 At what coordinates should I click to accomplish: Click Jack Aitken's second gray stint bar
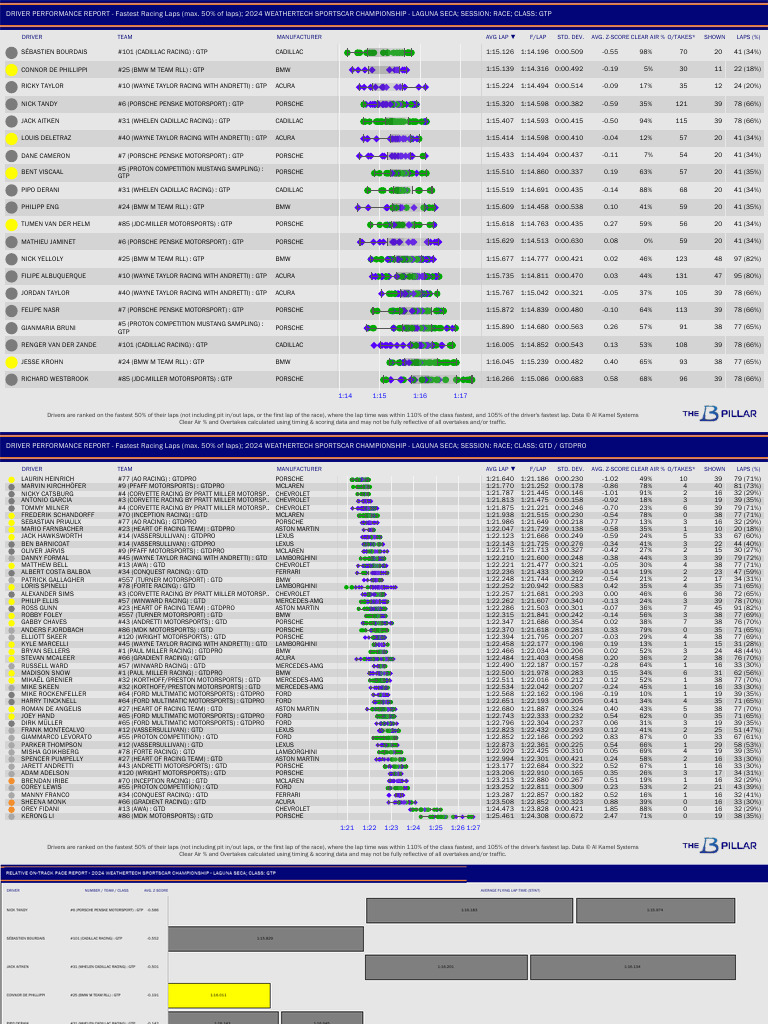coord(632,967)
